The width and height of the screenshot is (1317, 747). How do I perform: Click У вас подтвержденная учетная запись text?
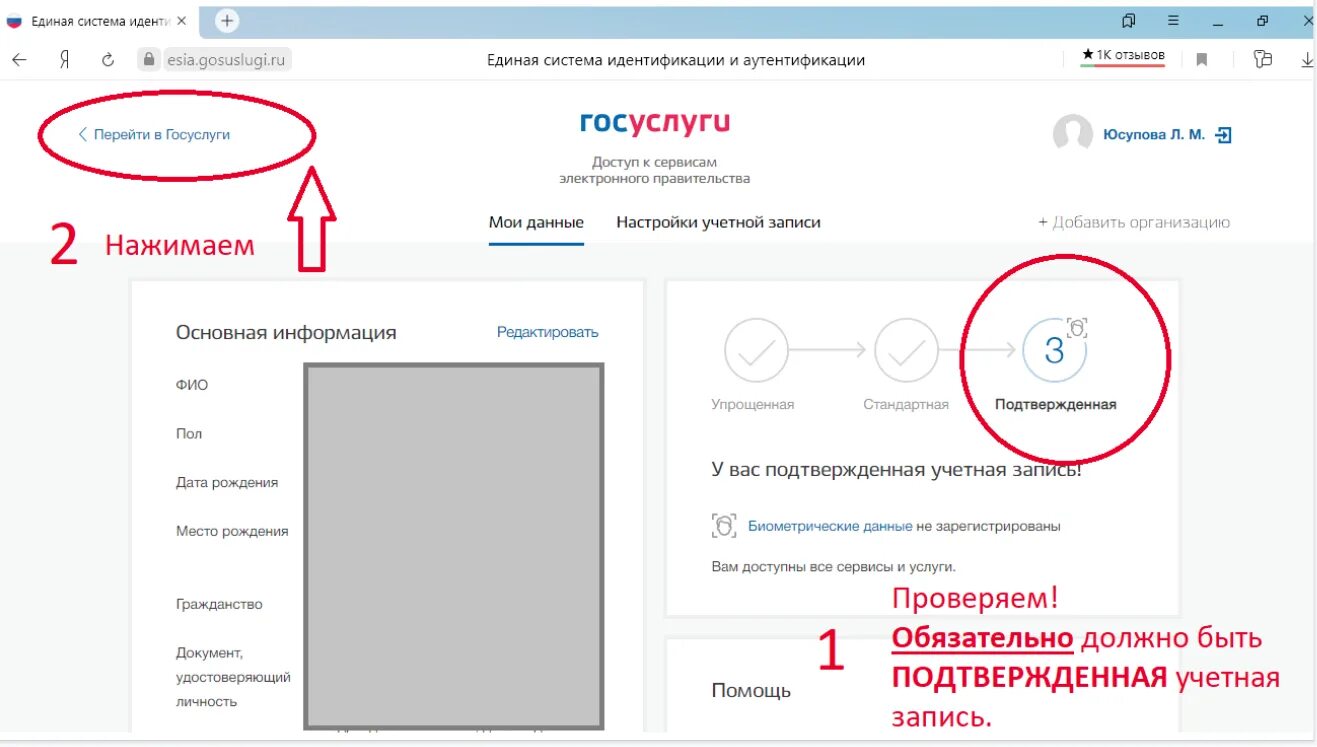(x=897, y=468)
